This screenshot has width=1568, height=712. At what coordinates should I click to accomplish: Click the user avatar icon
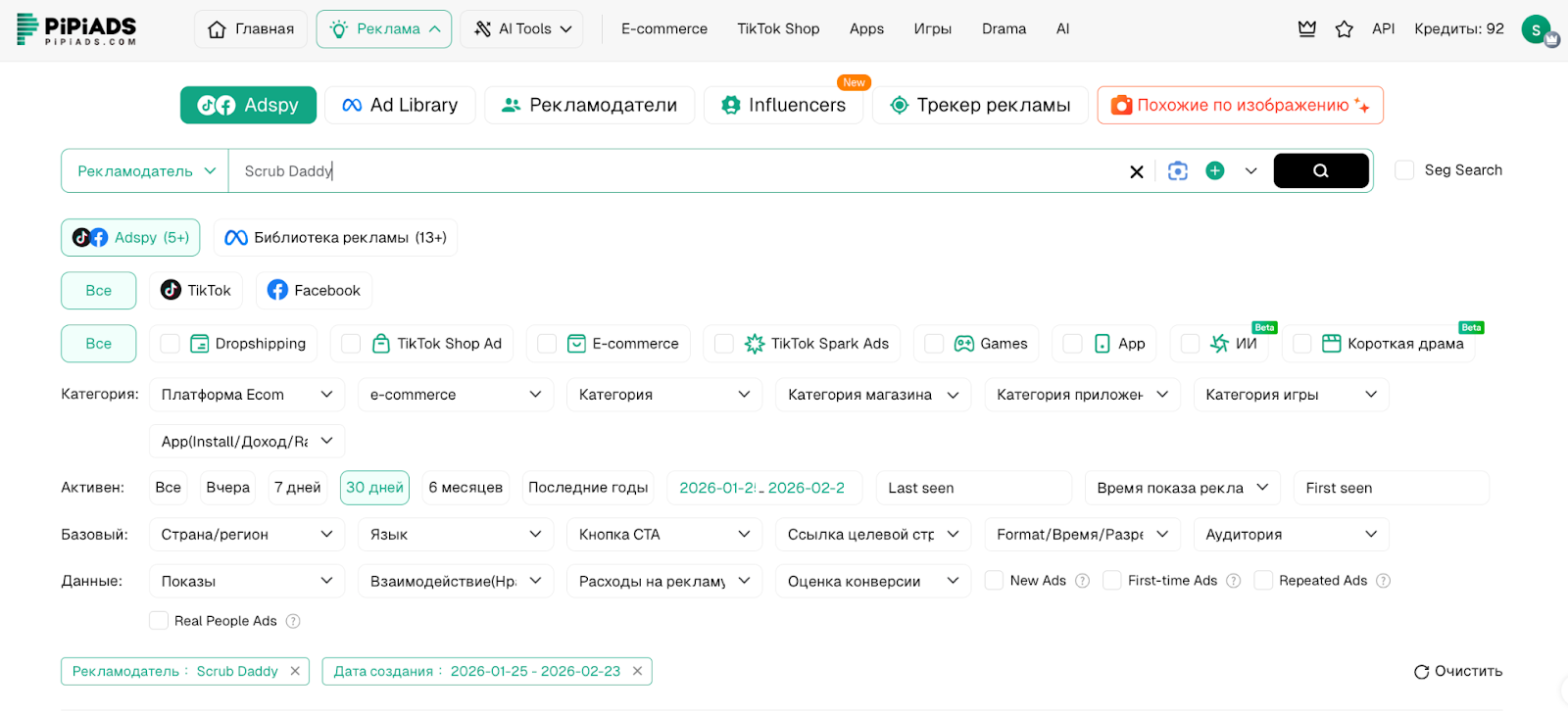pyautogui.click(x=1536, y=29)
